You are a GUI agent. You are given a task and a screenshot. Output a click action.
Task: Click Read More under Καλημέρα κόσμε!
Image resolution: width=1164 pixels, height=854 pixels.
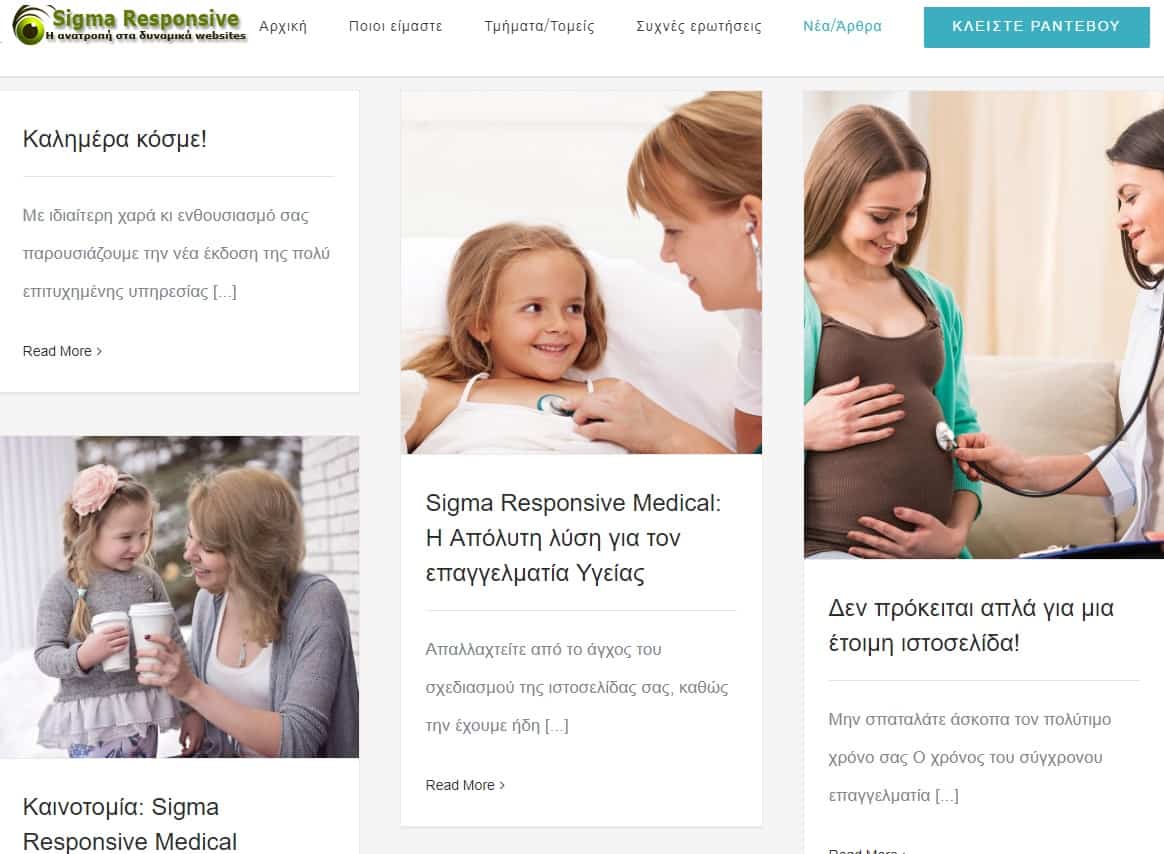57,351
